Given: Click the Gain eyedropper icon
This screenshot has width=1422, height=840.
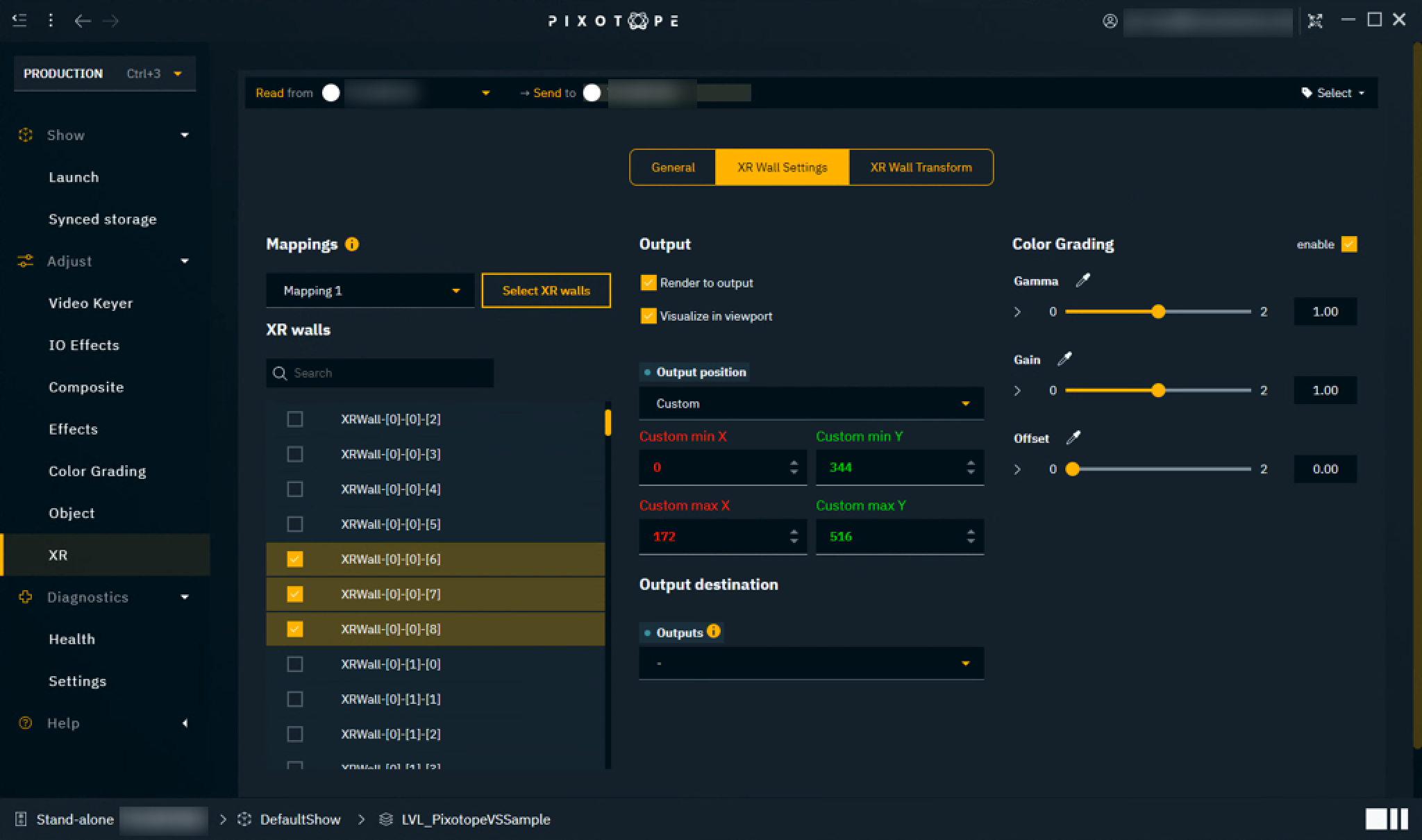Looking at the screenshot, I should tap(1064, 359).
